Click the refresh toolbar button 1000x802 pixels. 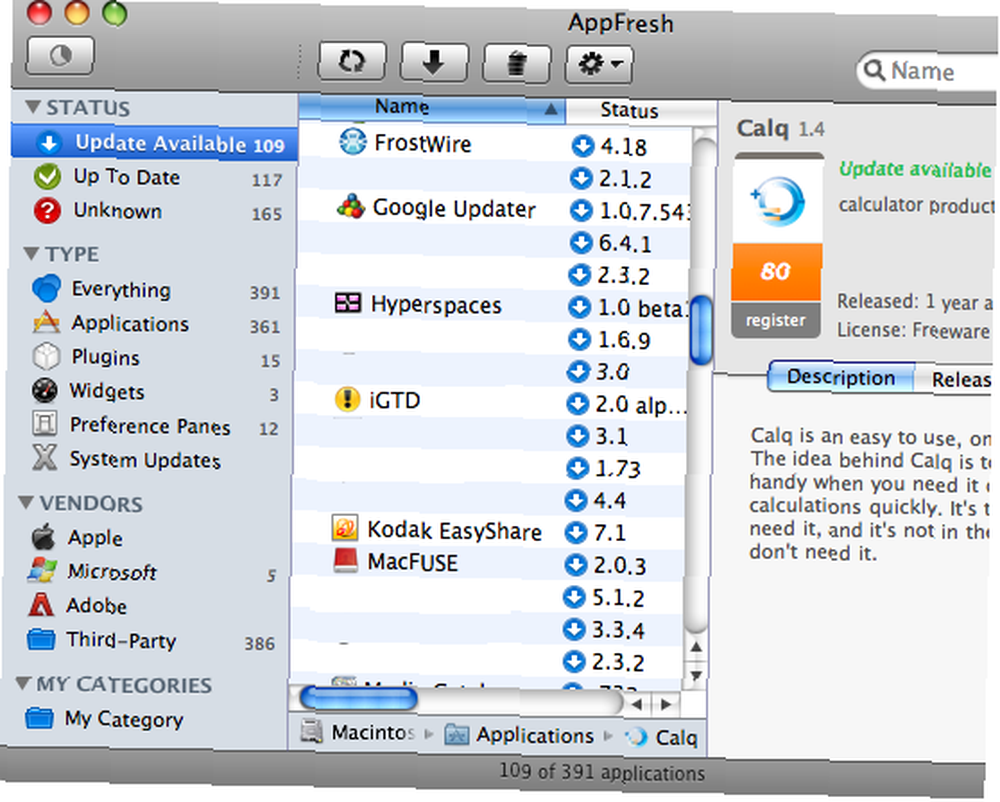click(352, 62)
